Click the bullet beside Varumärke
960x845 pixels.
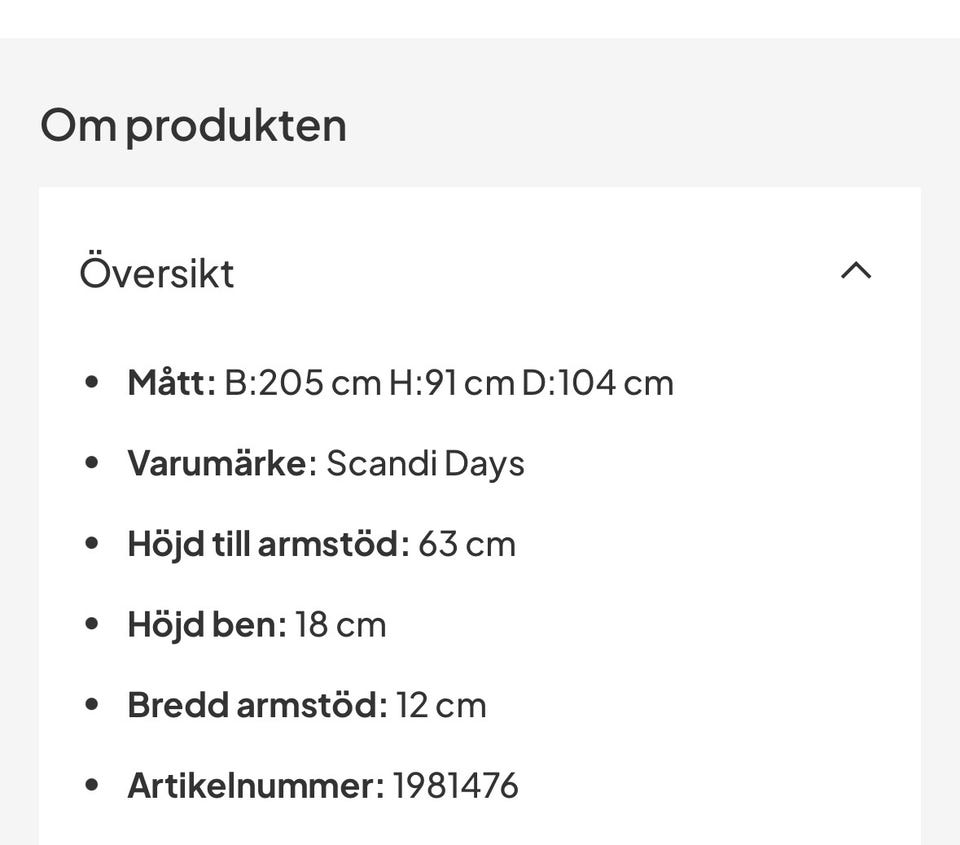point(93,462)
